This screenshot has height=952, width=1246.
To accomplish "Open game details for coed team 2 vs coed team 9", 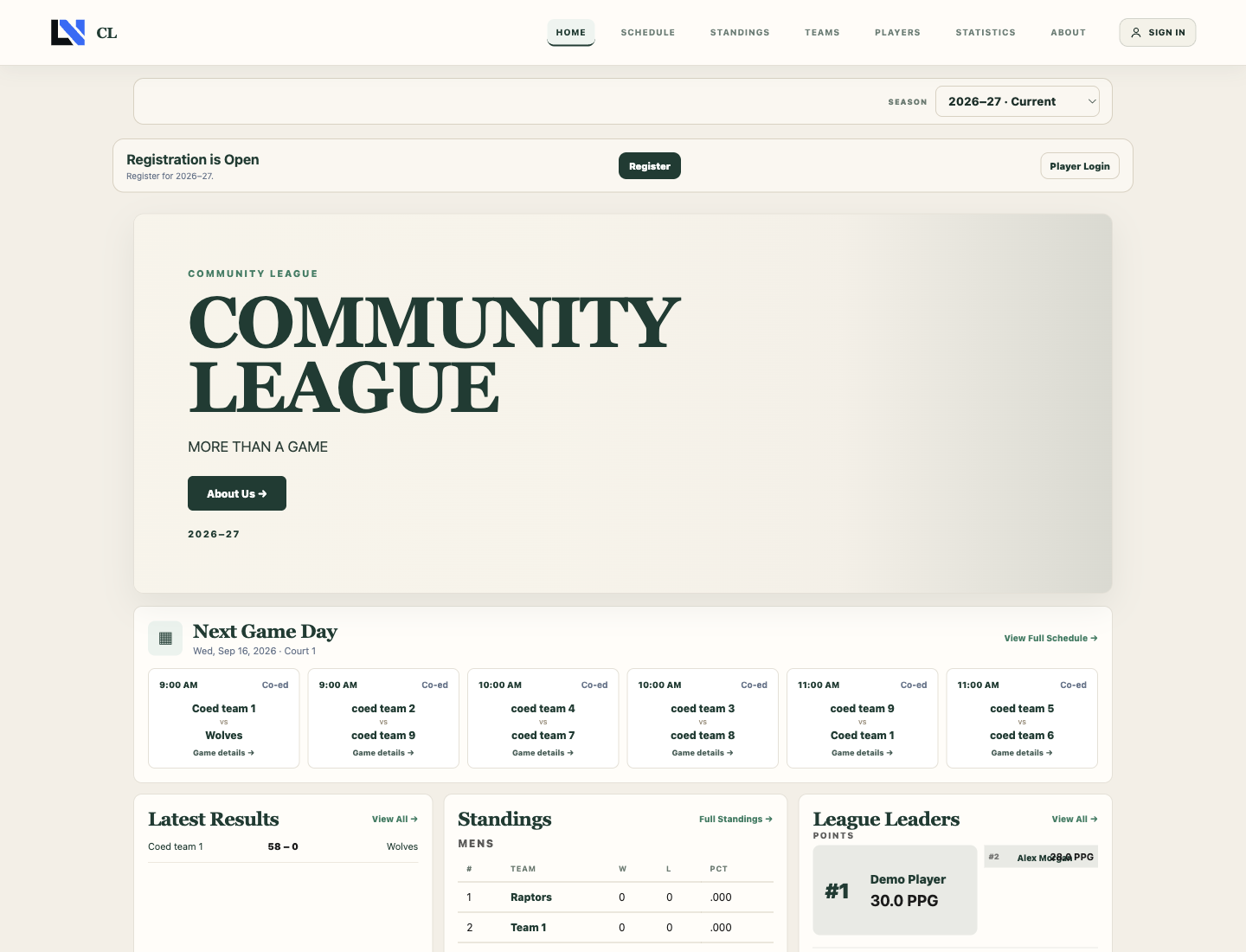I will [x=383, y=753].
